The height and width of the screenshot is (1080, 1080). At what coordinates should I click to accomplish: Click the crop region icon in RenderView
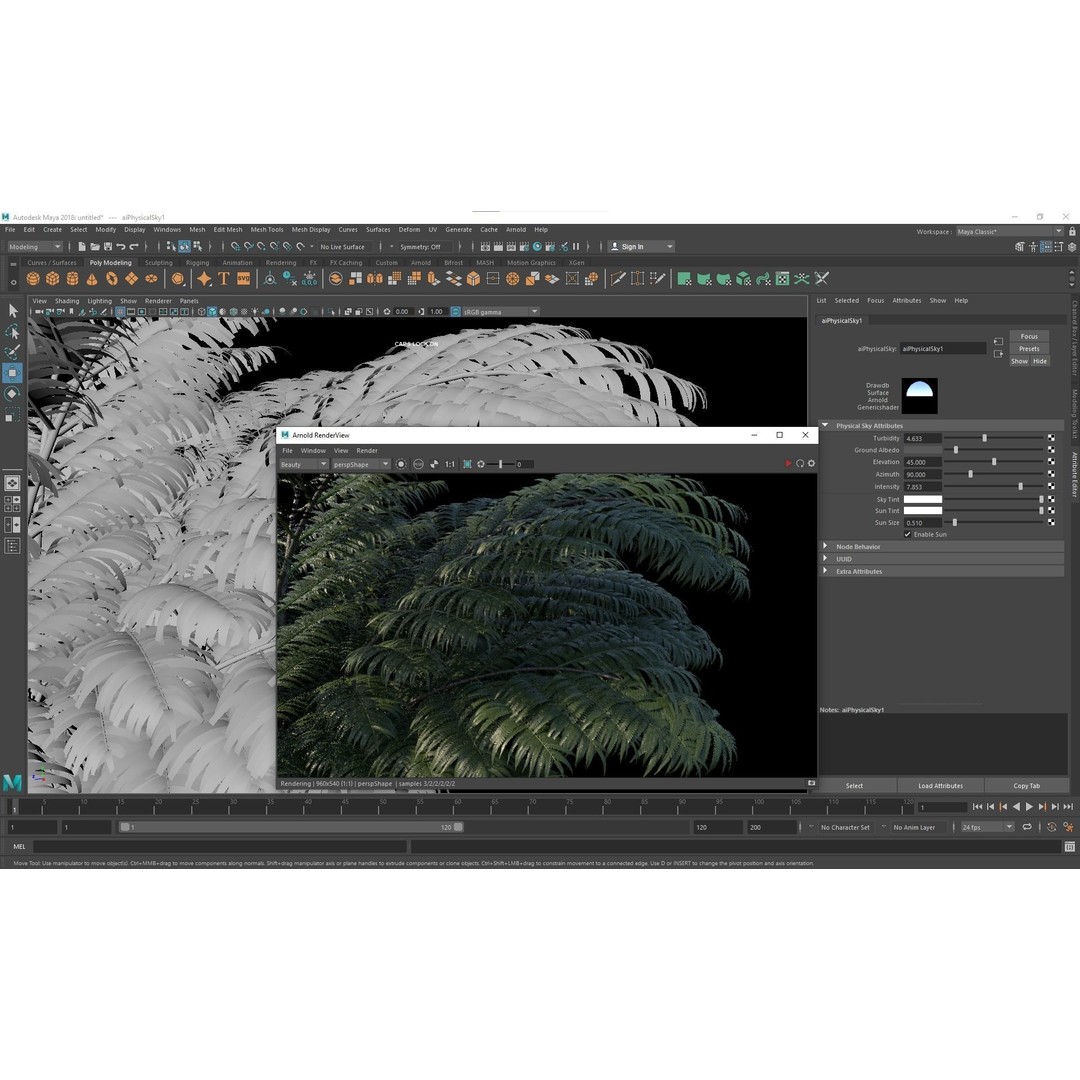coord(467,464)
